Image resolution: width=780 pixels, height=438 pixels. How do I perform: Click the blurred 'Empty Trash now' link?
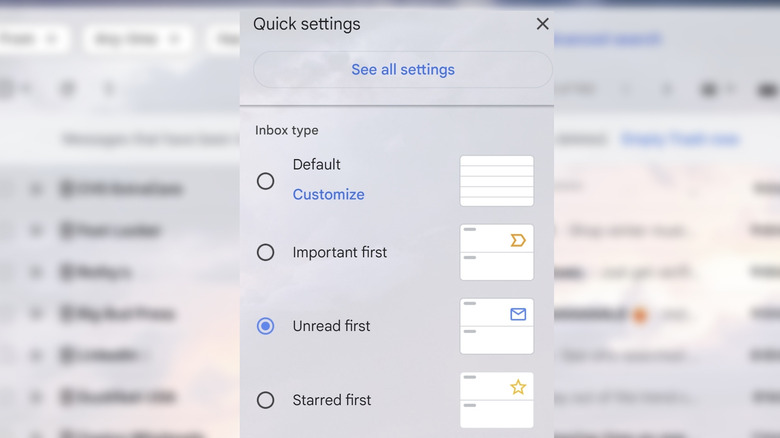(x=679, y=139)
